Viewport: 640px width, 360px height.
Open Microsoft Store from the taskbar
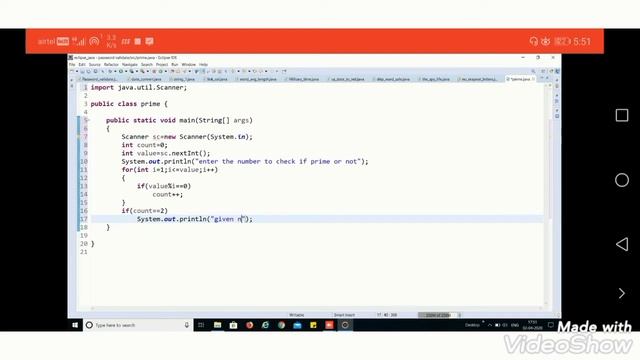coord(233,325)
